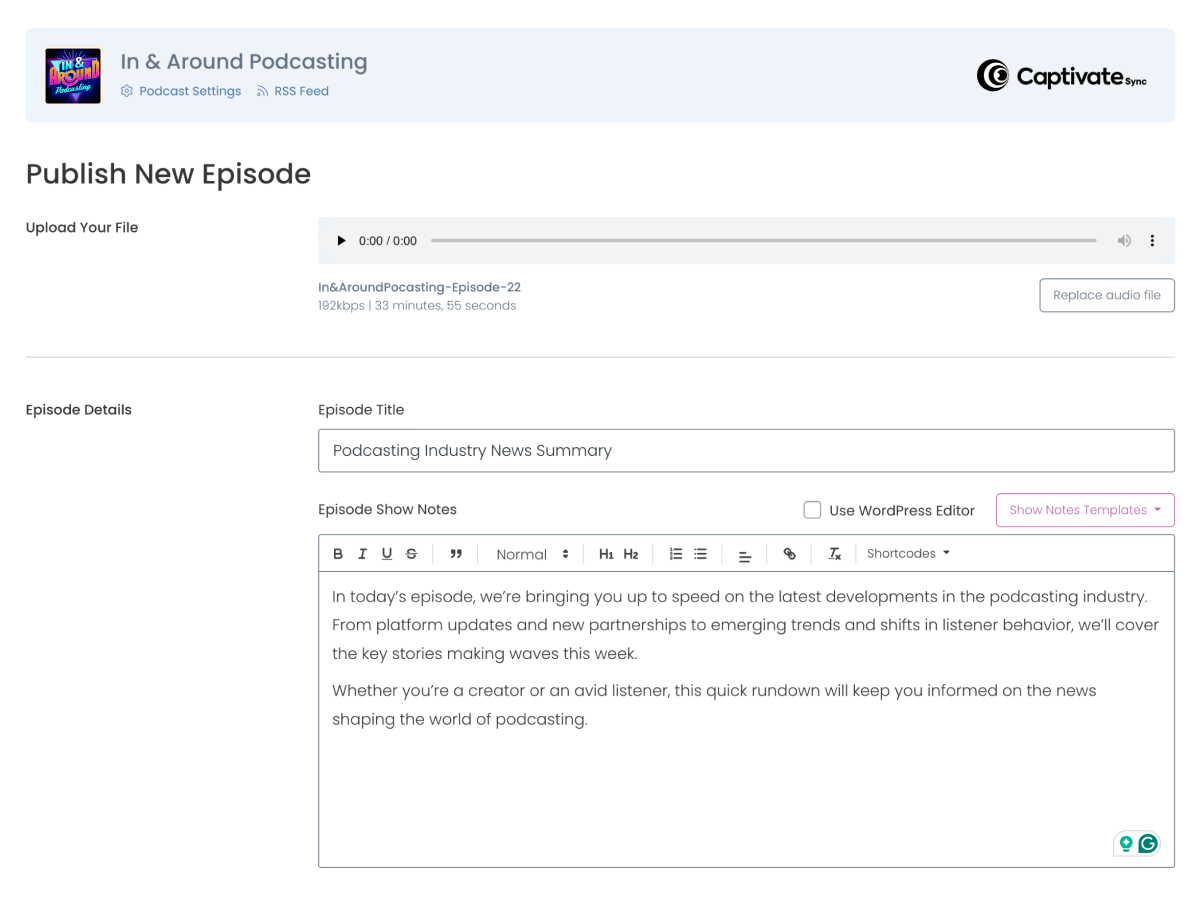Viewport: 1200px width, 900px height.
Task: Open the Podcast Settings link
Action: coord(190,91)
